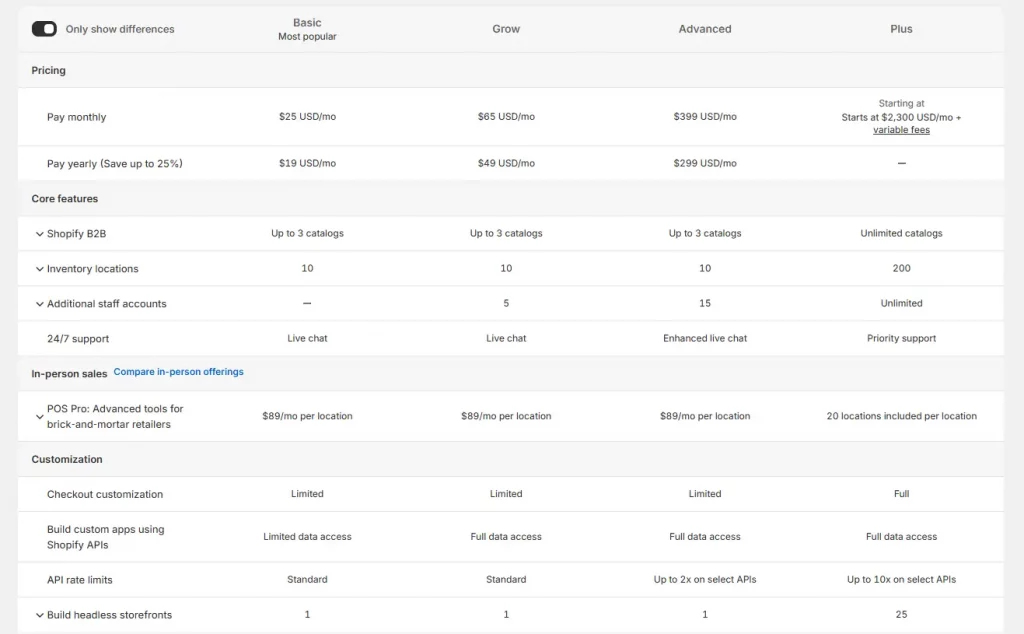Click the $49 USD/mo yearly price
Viewport: 1024px width, 634px height.
pyautogui.click(x=506, y=163)
